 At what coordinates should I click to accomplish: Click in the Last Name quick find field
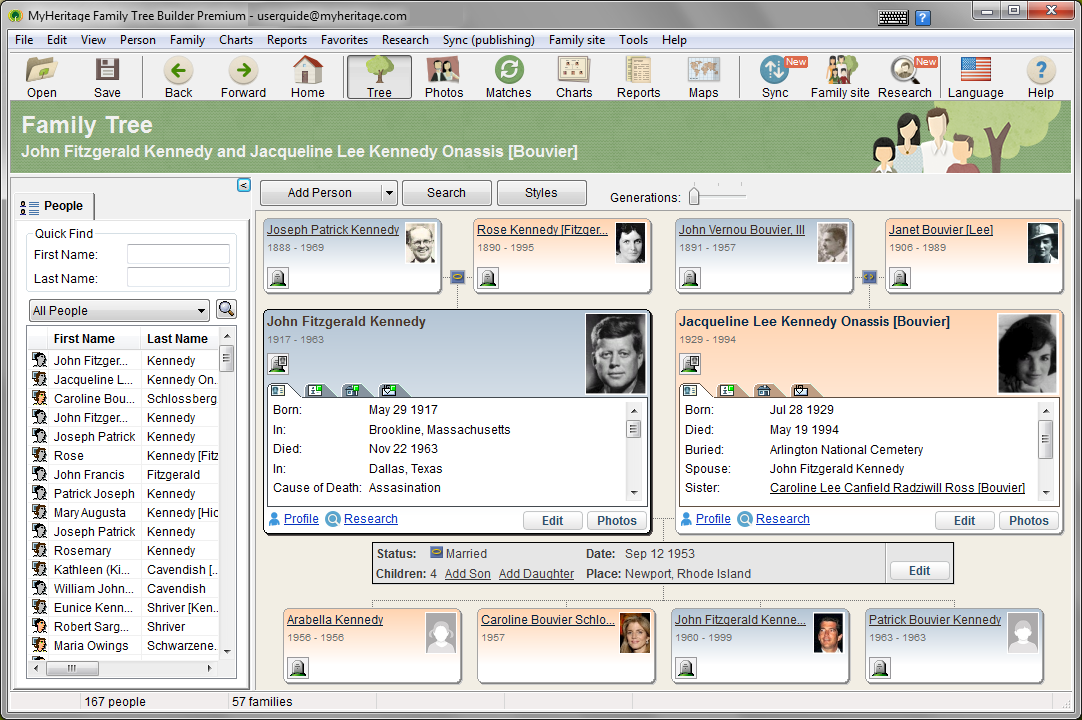(178, 278)
